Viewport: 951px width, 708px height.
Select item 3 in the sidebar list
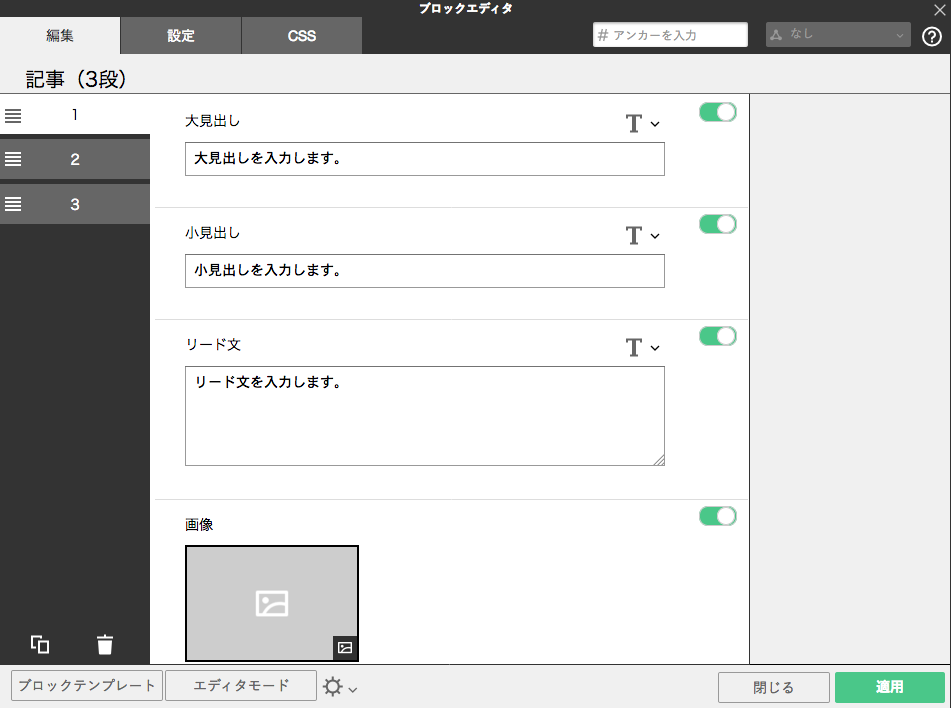(x=75, y=204)
